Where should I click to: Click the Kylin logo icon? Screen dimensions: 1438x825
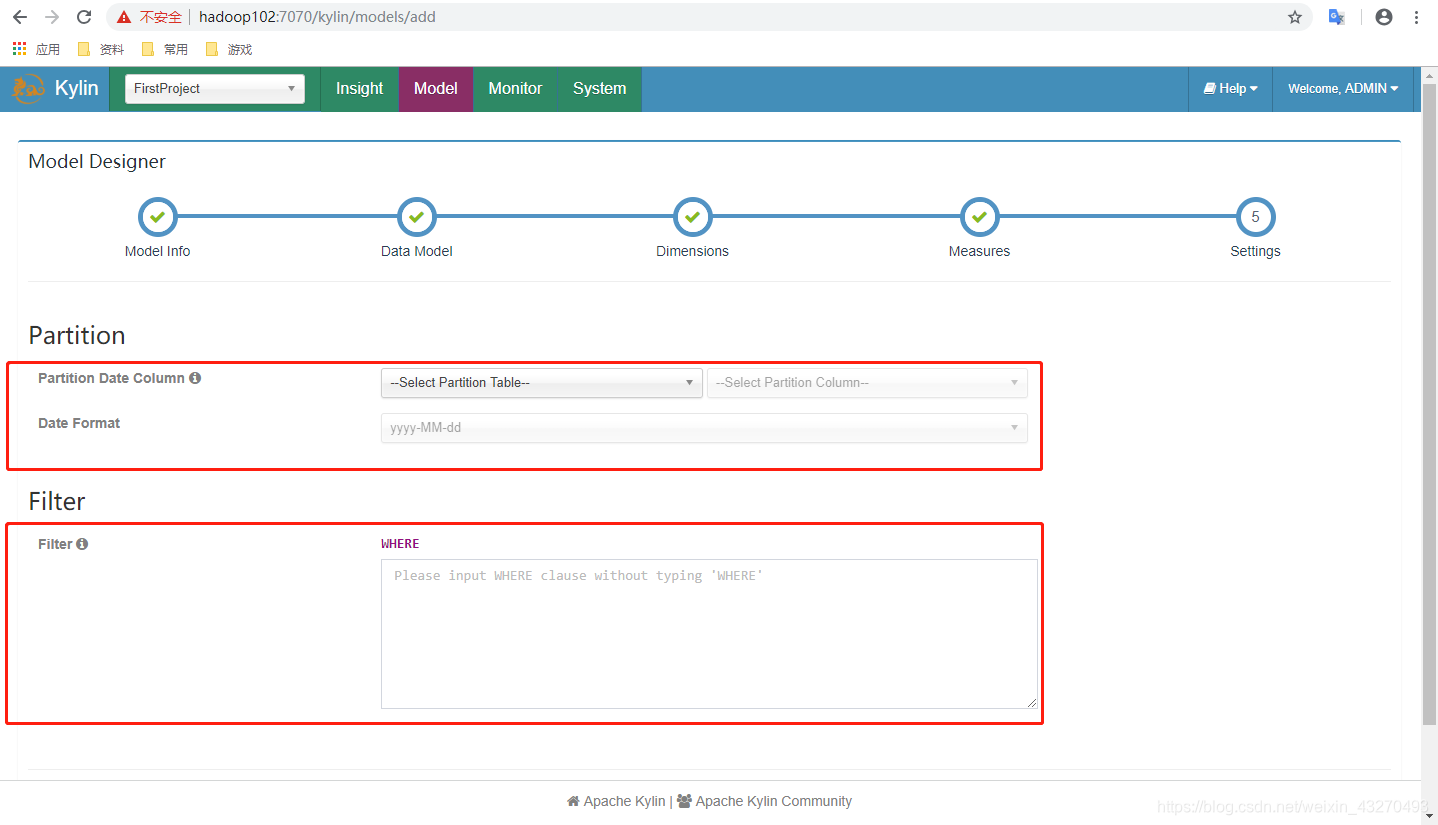28,88
